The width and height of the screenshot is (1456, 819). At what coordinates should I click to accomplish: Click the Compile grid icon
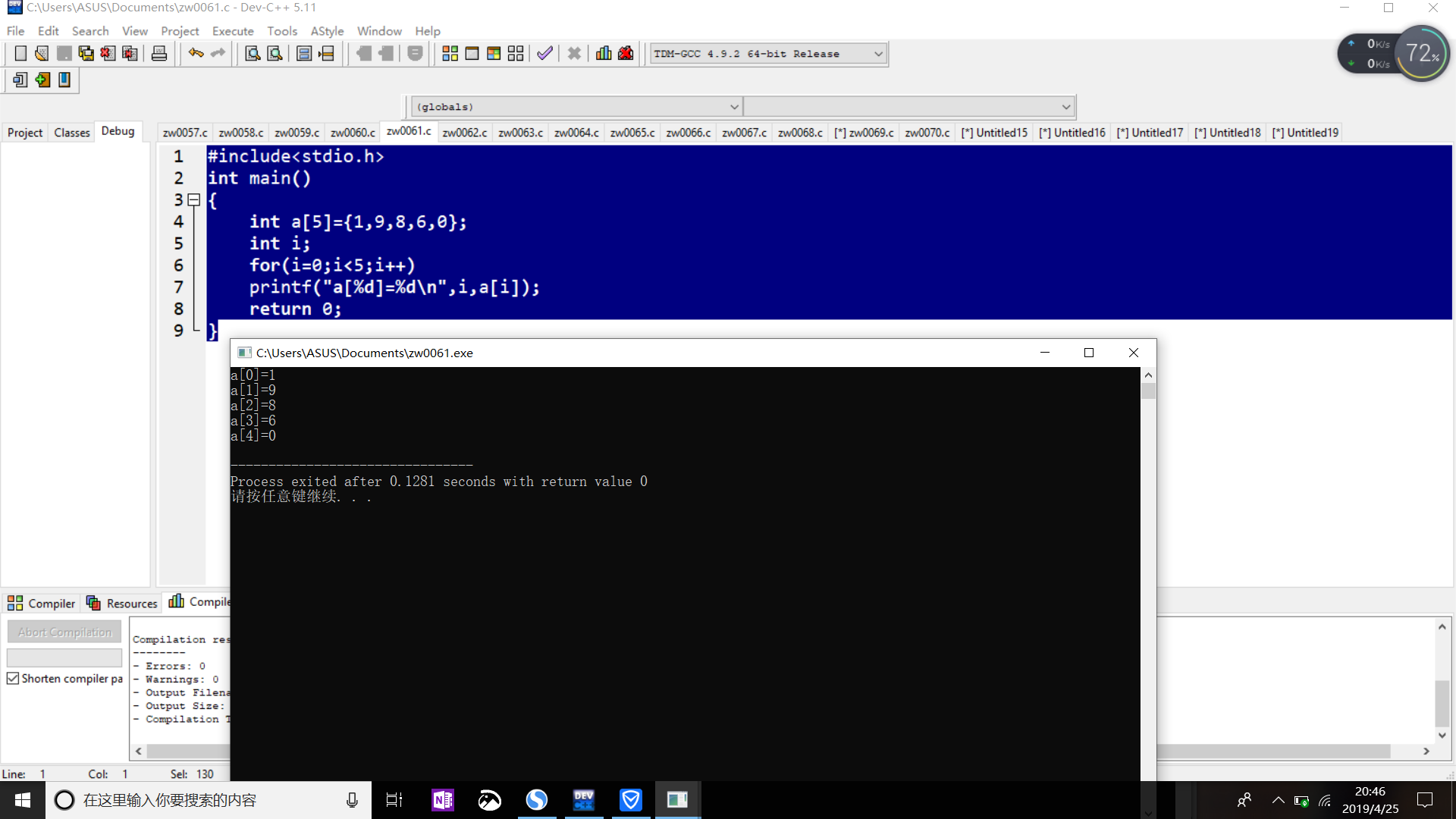click(450, 54)
